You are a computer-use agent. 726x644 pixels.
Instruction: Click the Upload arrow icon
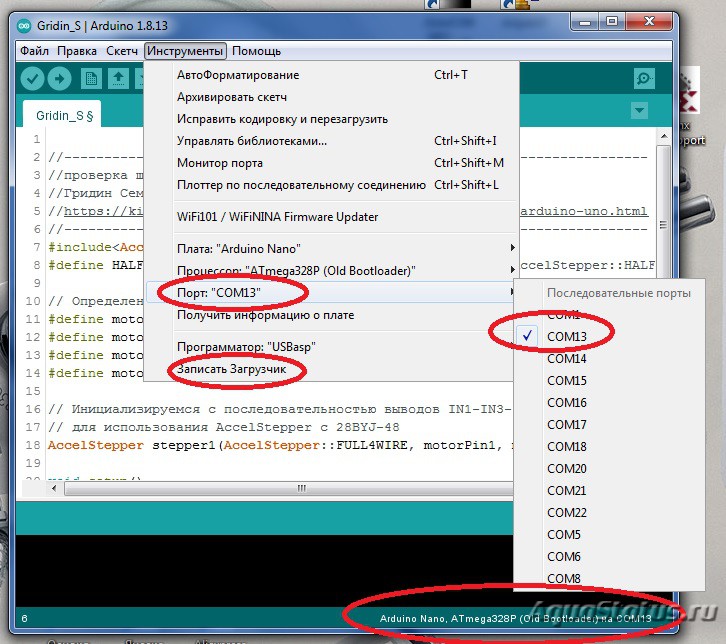click(59, 79)
